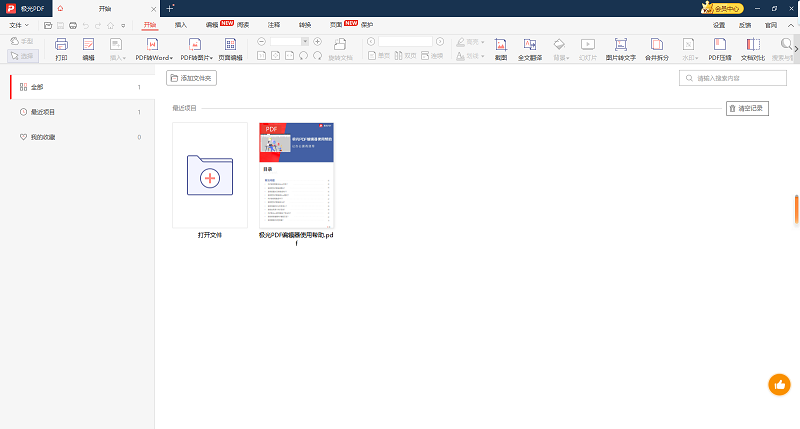This screenshot has width=800, height=429.
Task: Click the Page Edit (页面编辑) grid icon
Action: [x=230, y=49]
